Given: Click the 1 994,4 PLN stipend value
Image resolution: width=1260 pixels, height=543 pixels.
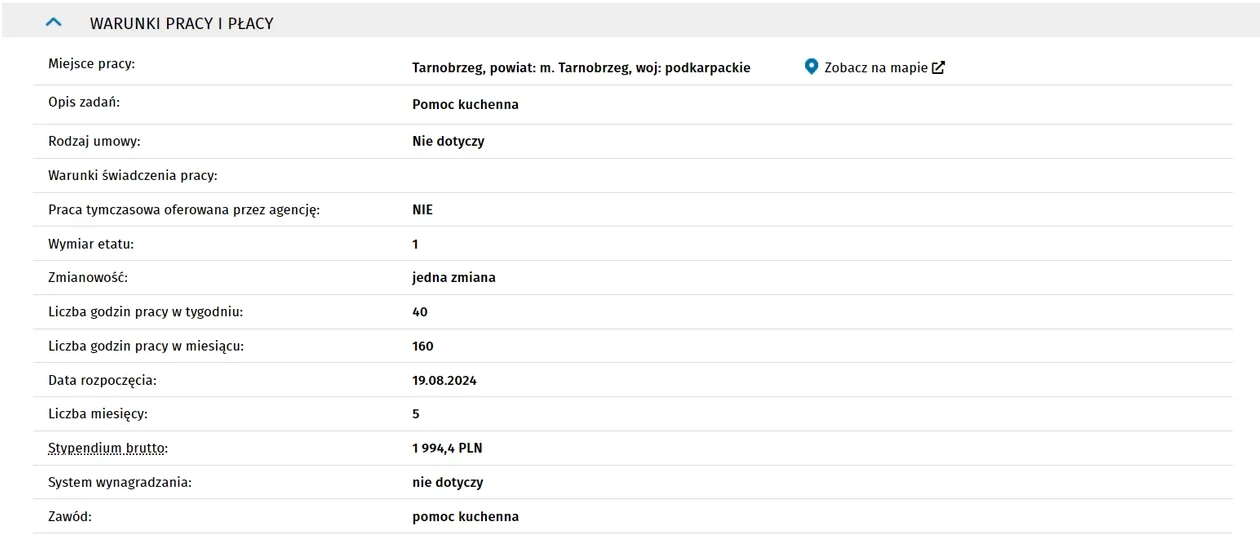Looking at the screenshot, I should tap(447, 448).
